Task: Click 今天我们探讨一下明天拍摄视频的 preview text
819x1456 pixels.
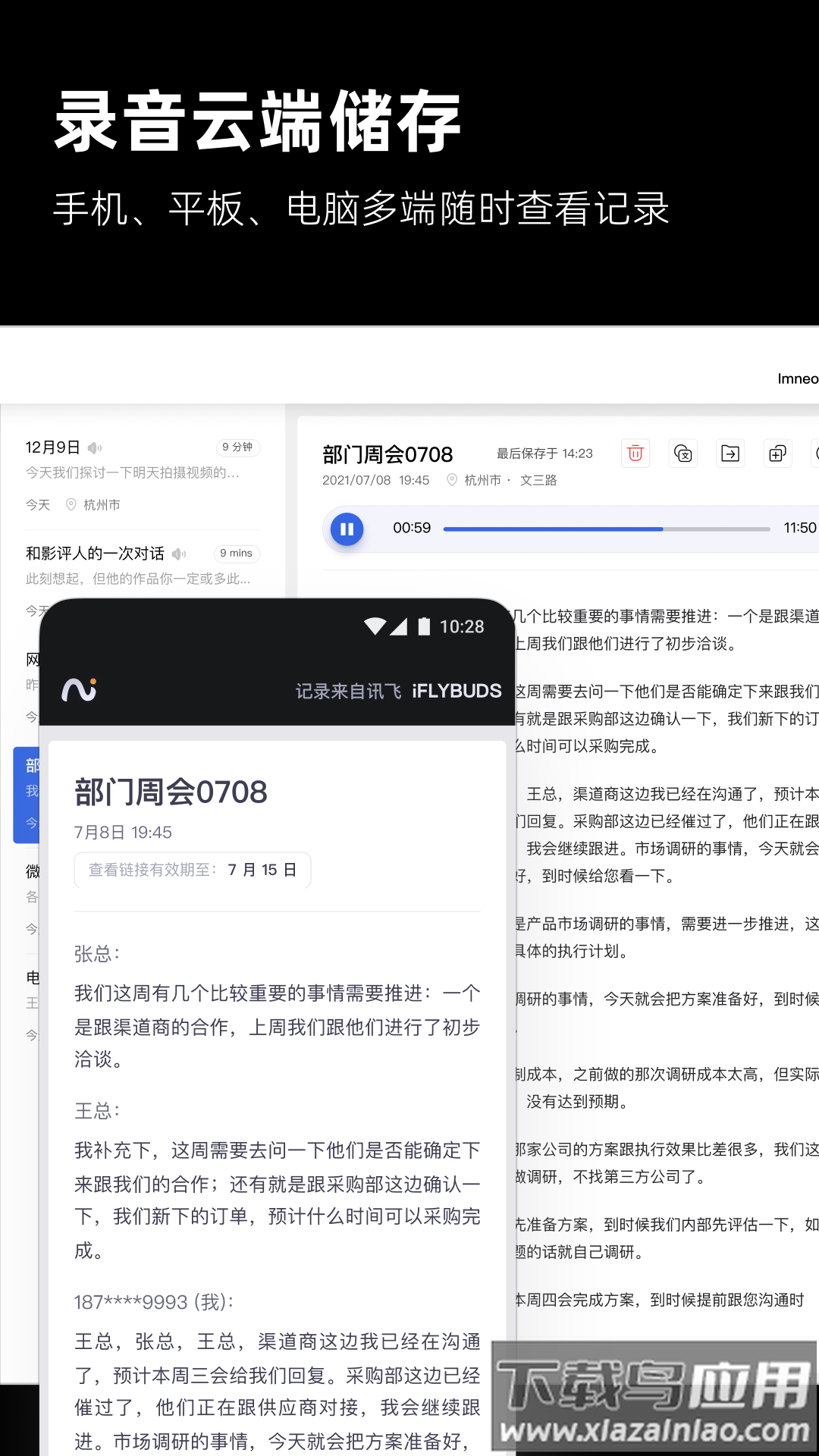Action: pyautogui.click(x=133, y=472)
